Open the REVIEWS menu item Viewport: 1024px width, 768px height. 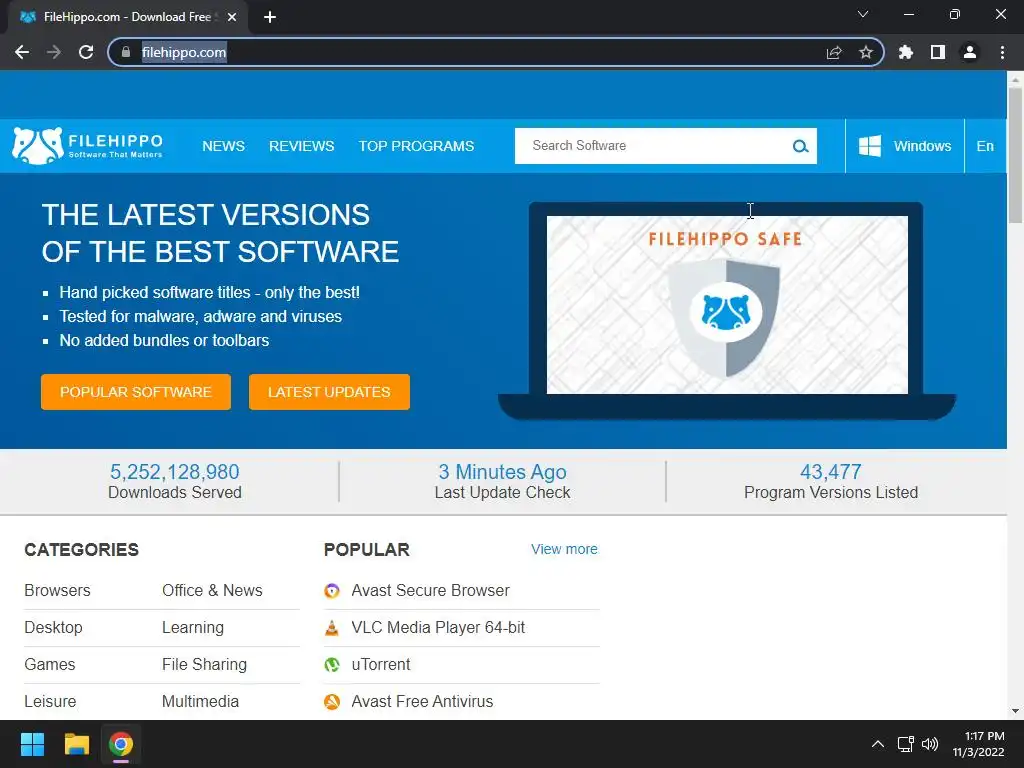coord(302,146)
